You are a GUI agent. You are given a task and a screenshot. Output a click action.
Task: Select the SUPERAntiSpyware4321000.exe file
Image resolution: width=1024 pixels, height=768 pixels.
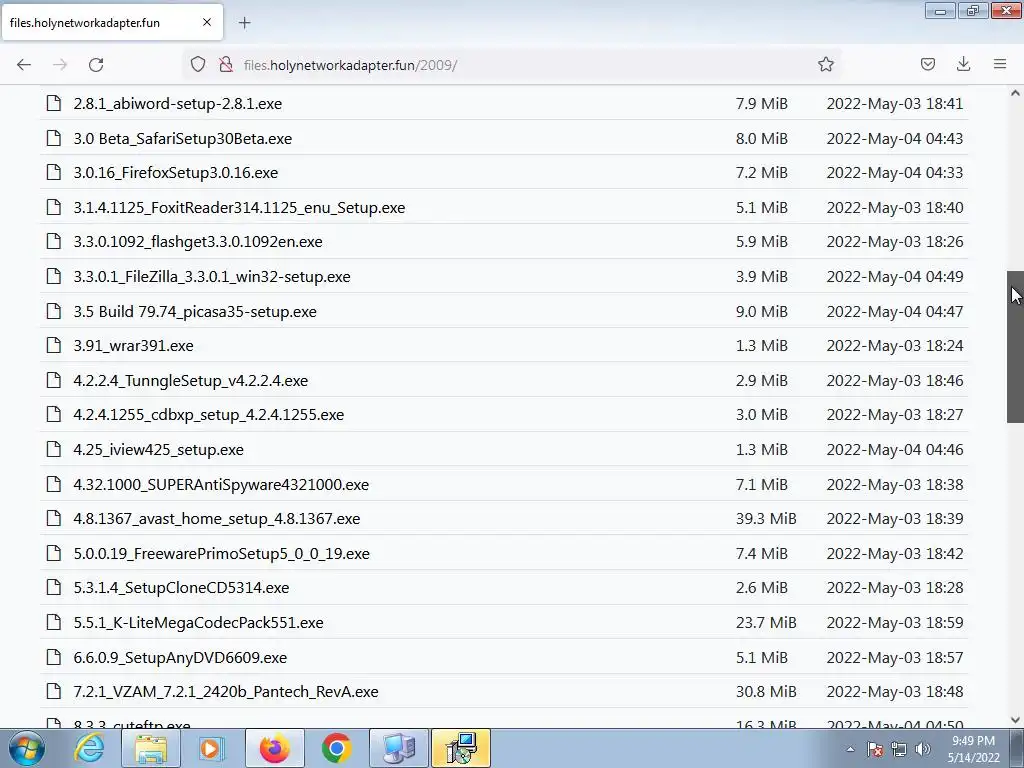point(221,485)
